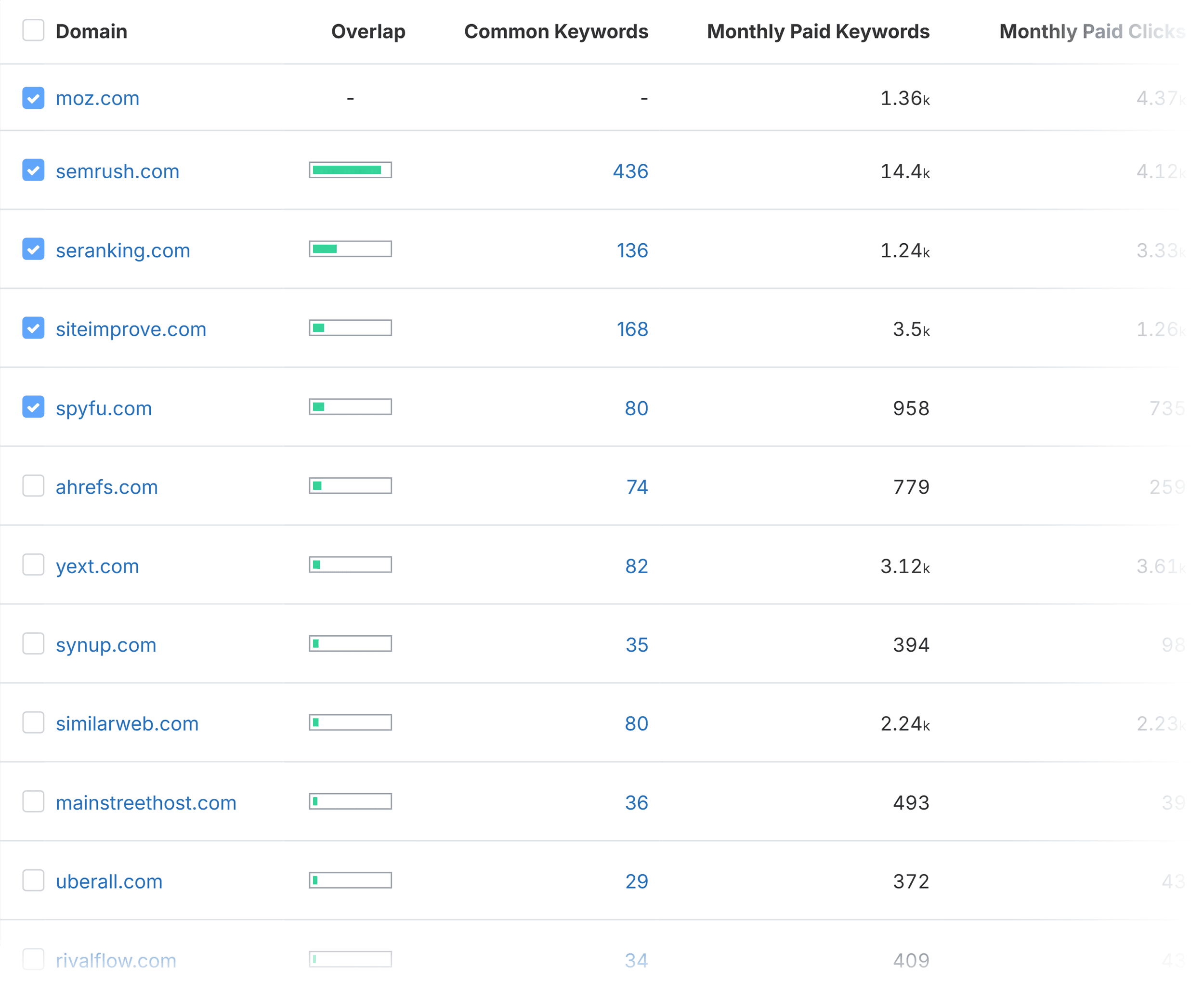
Task: Uncheck the semrush.com checkbox
Action: tap(33, 170)
